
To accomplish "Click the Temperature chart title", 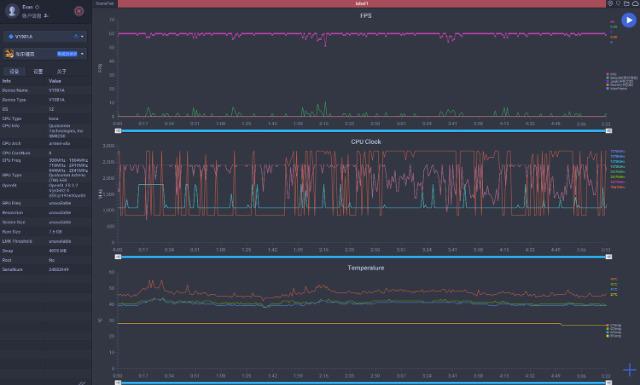I will click(366, 268).
